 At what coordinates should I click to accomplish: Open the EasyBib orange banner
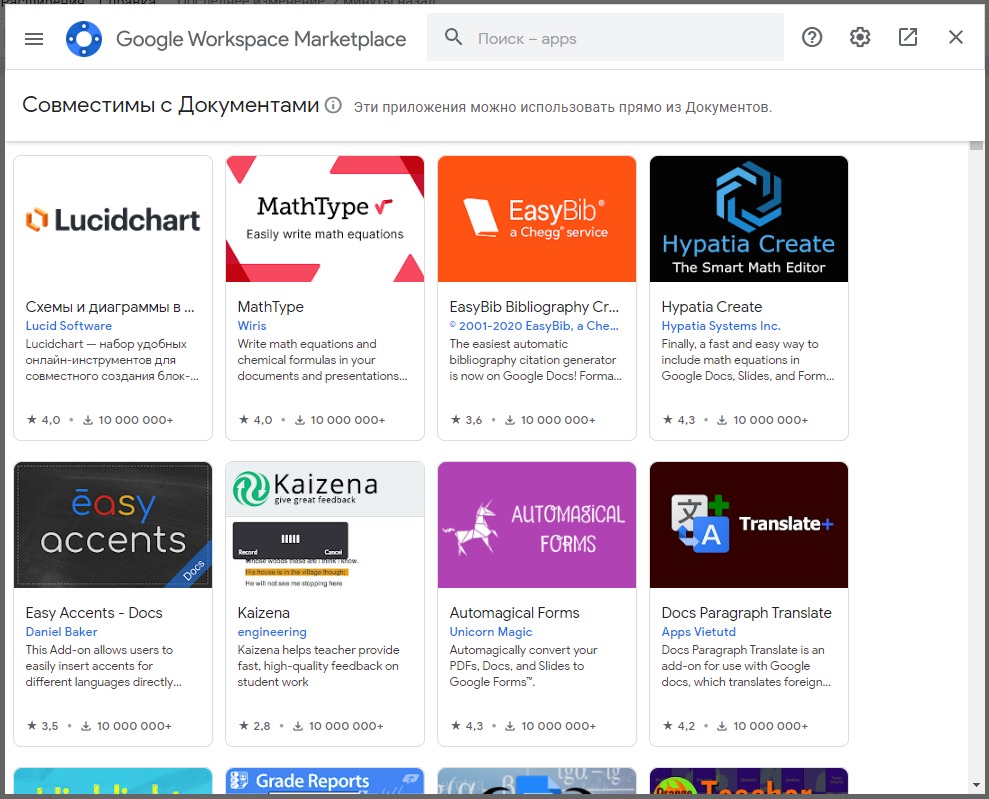click(537, 219)
